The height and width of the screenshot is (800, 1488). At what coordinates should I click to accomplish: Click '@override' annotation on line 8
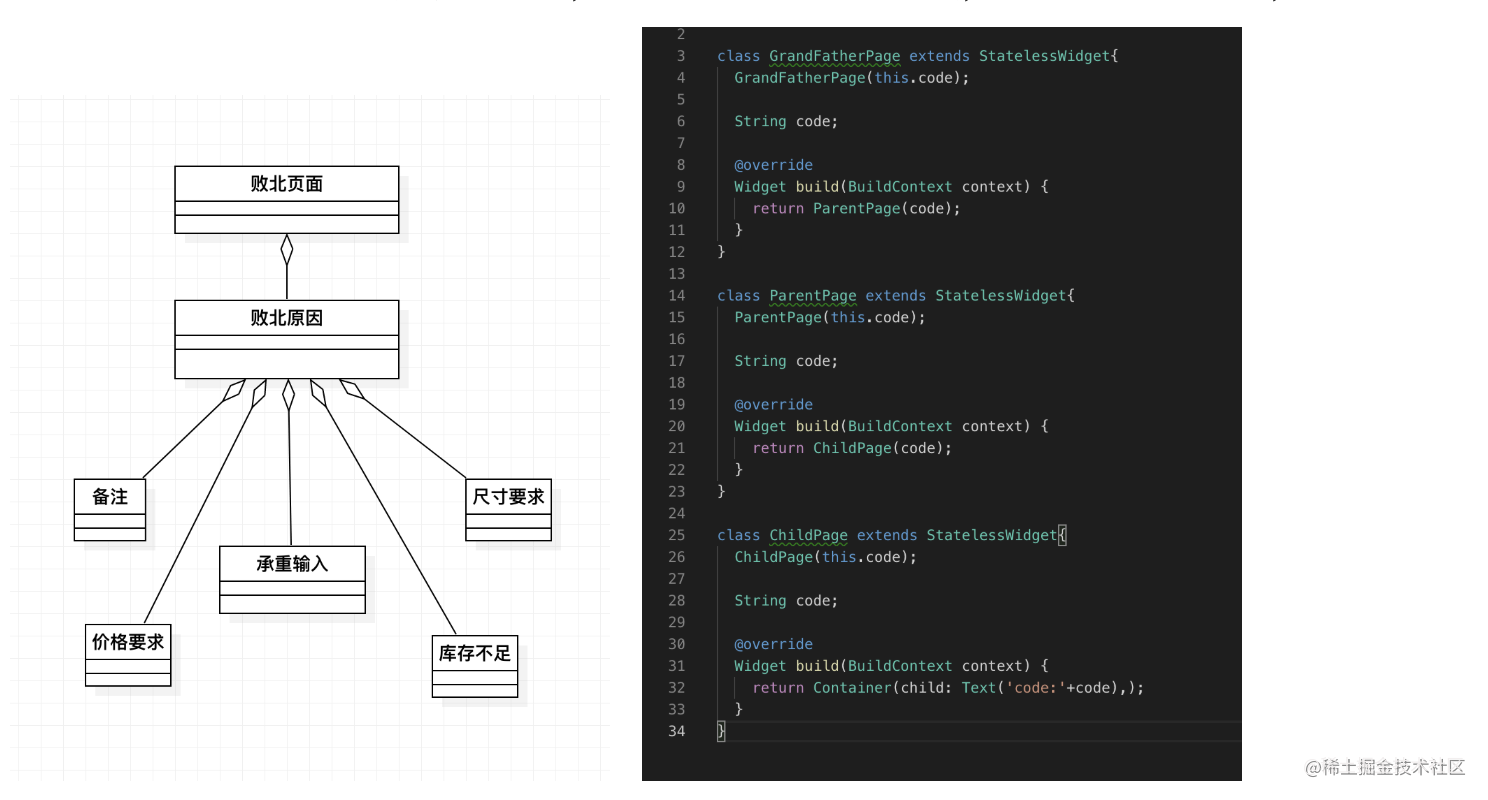pyautogui.click(x=773, y=165)
